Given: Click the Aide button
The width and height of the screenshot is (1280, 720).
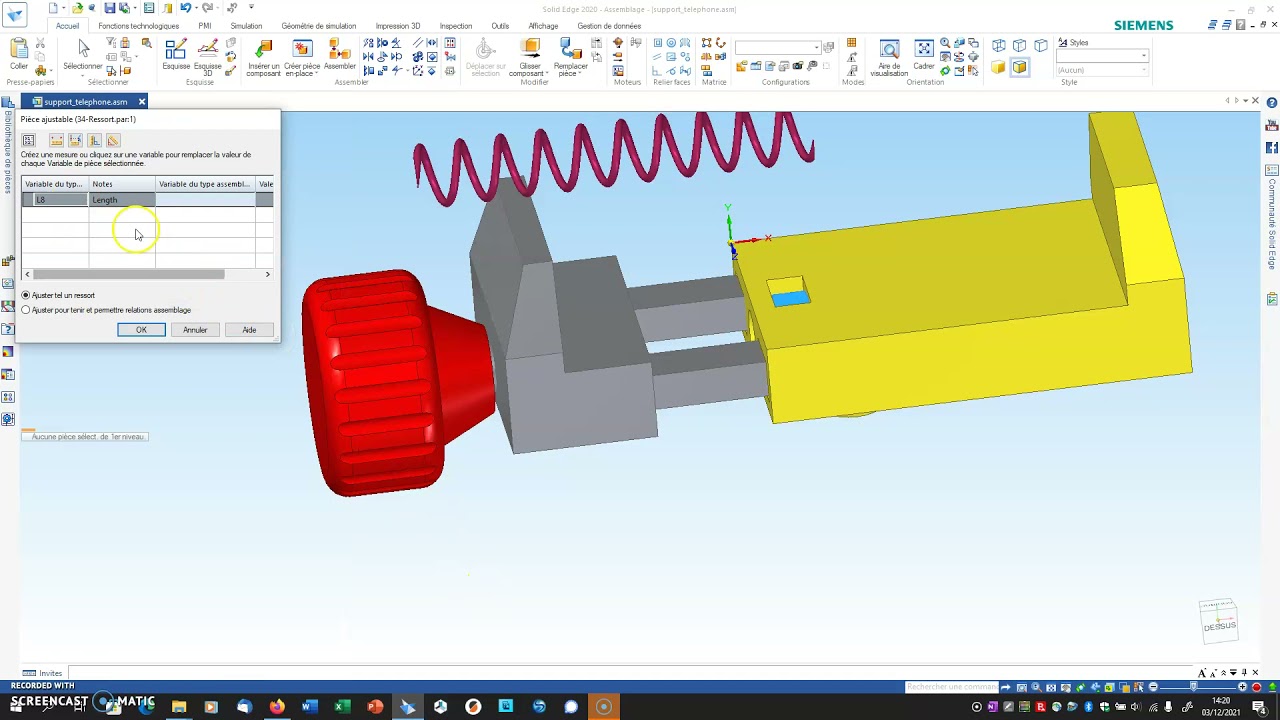Looking at the screenshot, I should pyautogui.click(x=249, y=330).
